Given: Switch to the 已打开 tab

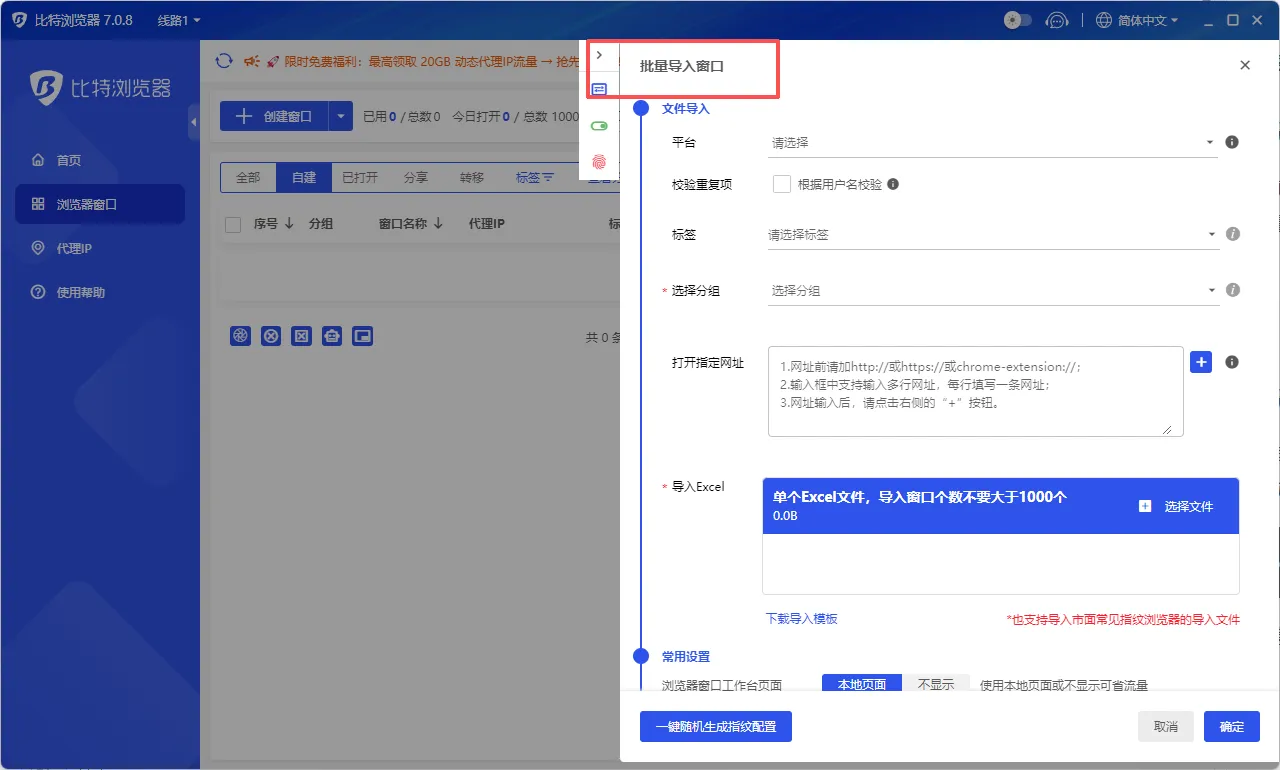Looking at the screenshot, I should pyautogui.click(x=360, y=177).
